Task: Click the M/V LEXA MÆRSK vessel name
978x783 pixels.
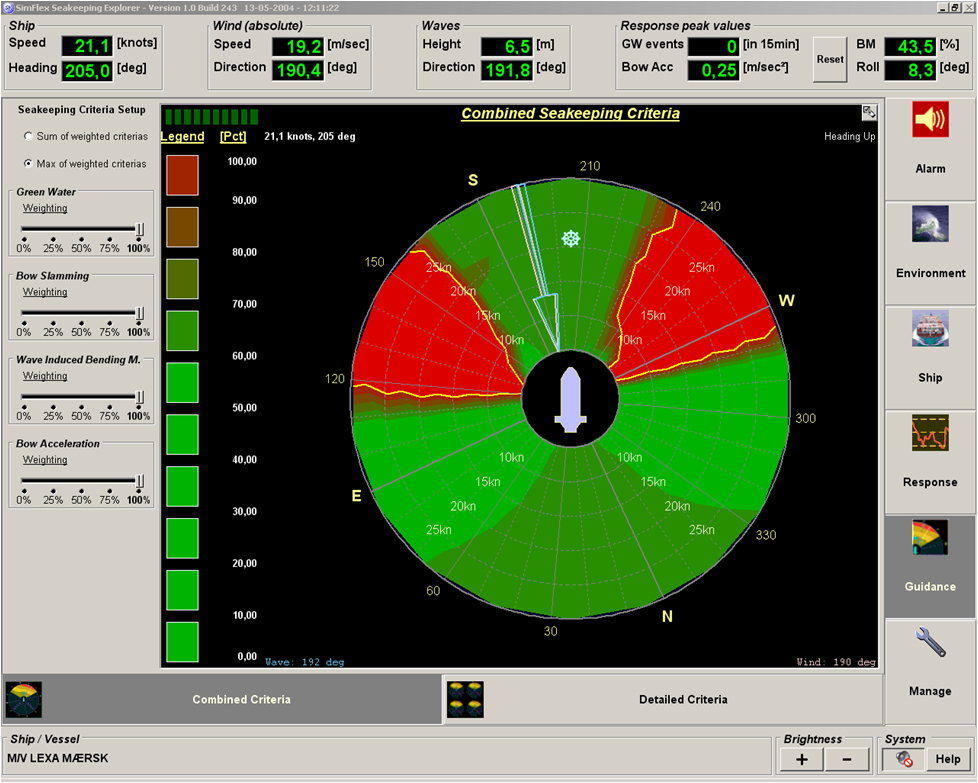Action: [x=58, y=759]
